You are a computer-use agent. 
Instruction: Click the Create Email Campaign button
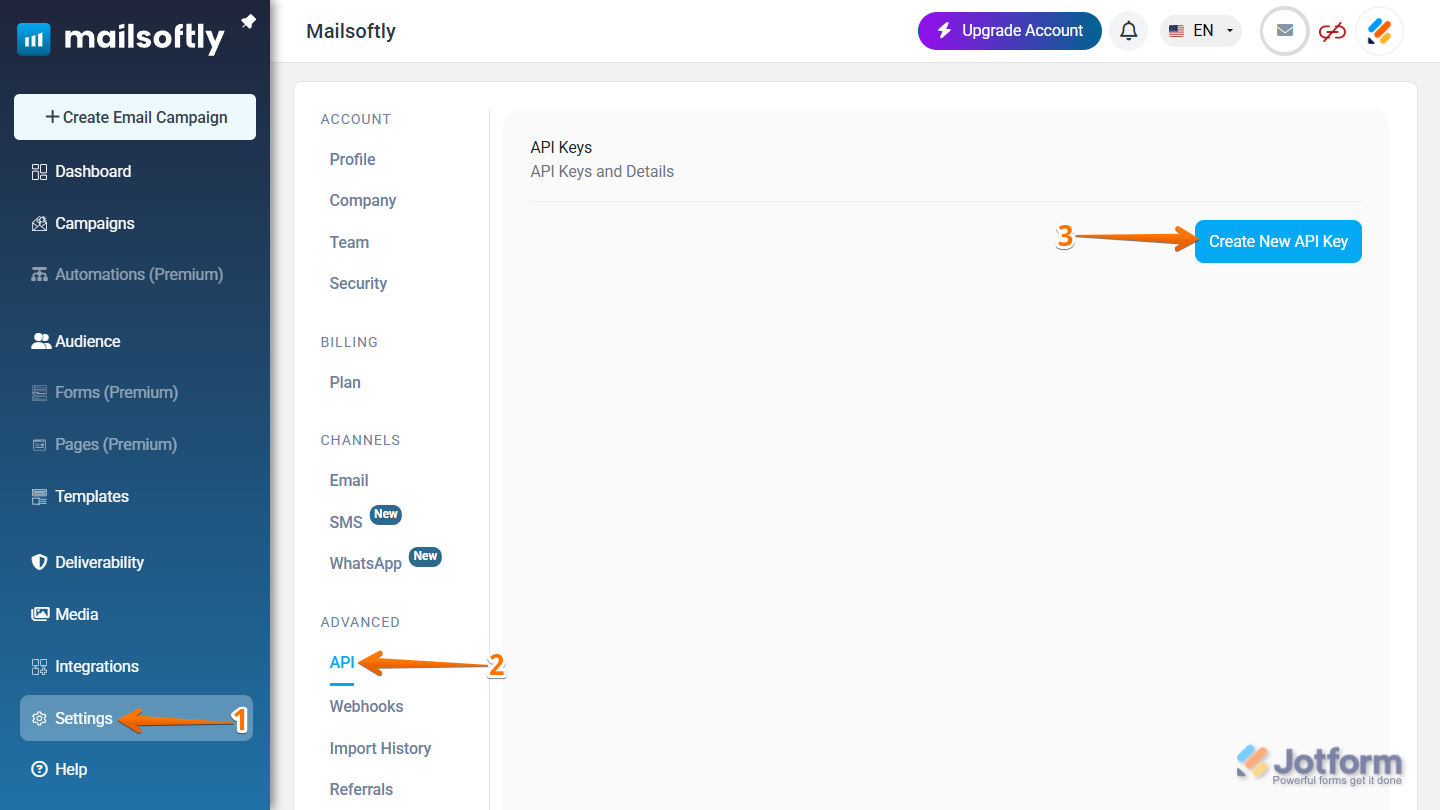[x=134, y=117]
